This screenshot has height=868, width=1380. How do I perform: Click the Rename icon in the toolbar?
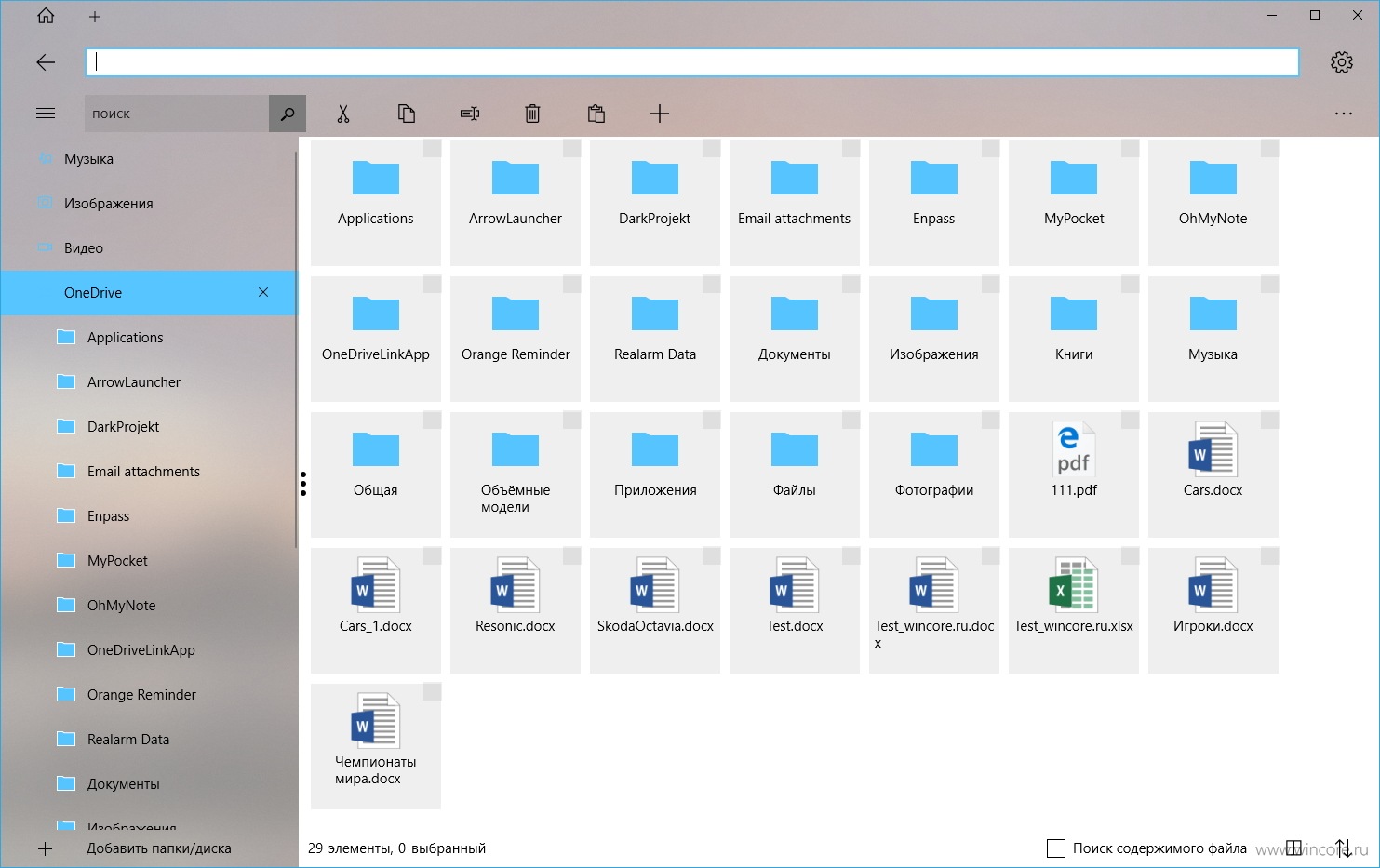click(x=470, y=114)
